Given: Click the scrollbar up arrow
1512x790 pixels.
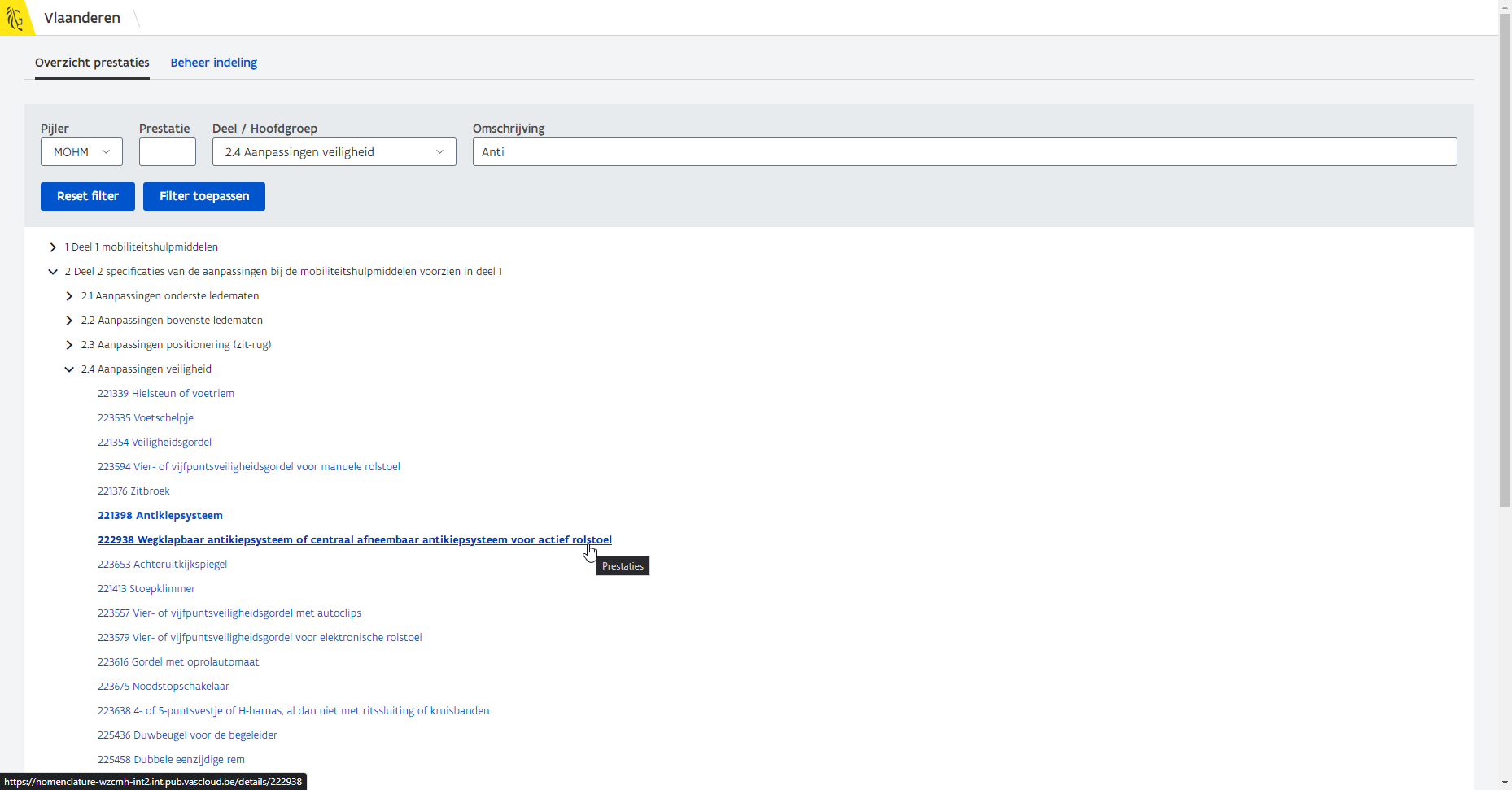Looking at the screenshot, I should click(1505, 7).
